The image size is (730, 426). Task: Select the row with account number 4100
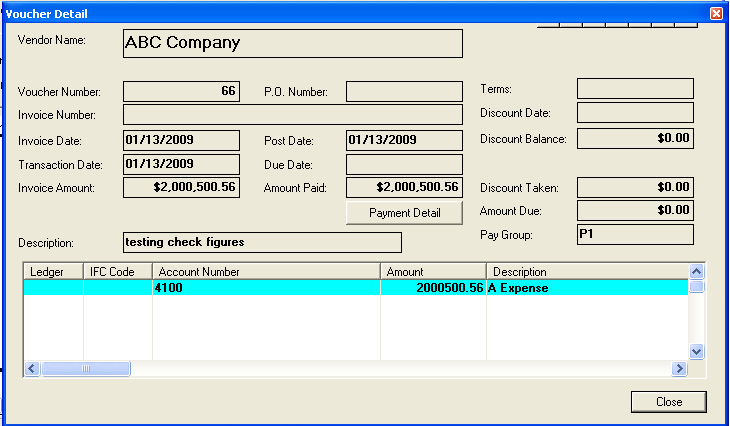(265, 288)
